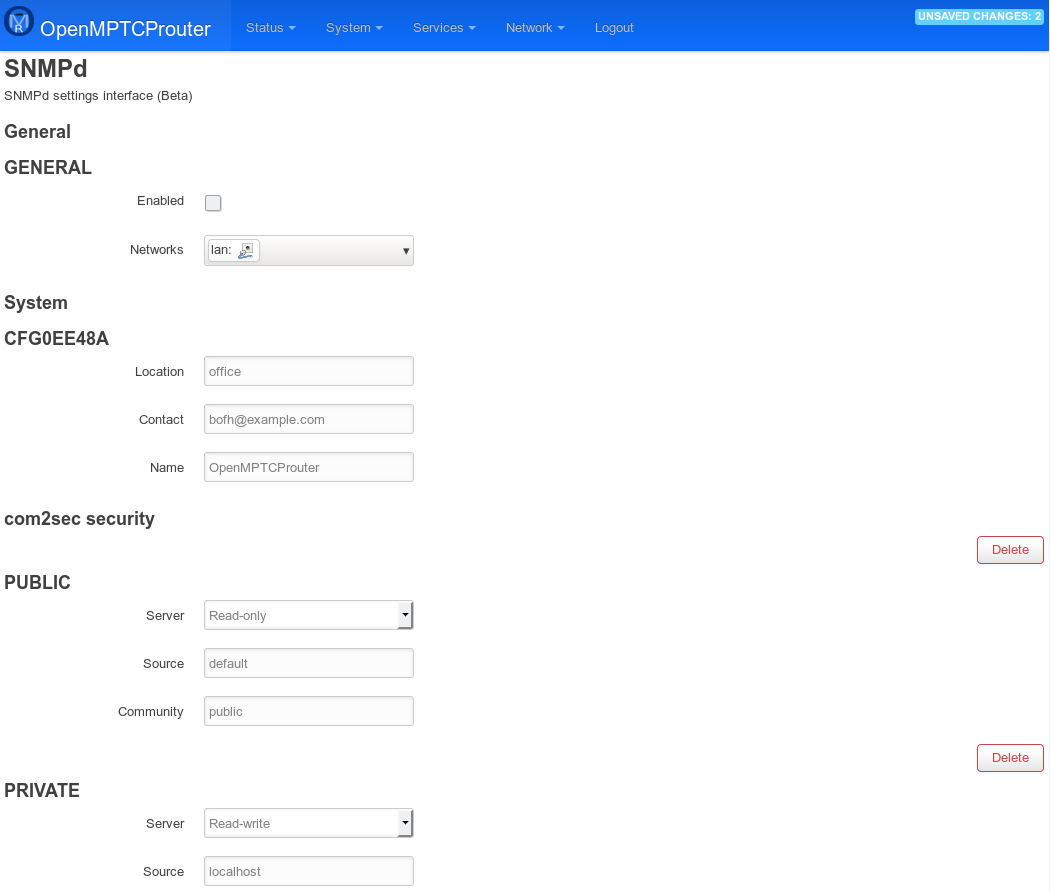Viewport: 1050px width, 893px height.
Task: Click the Networks label
Action: (157, 250)
